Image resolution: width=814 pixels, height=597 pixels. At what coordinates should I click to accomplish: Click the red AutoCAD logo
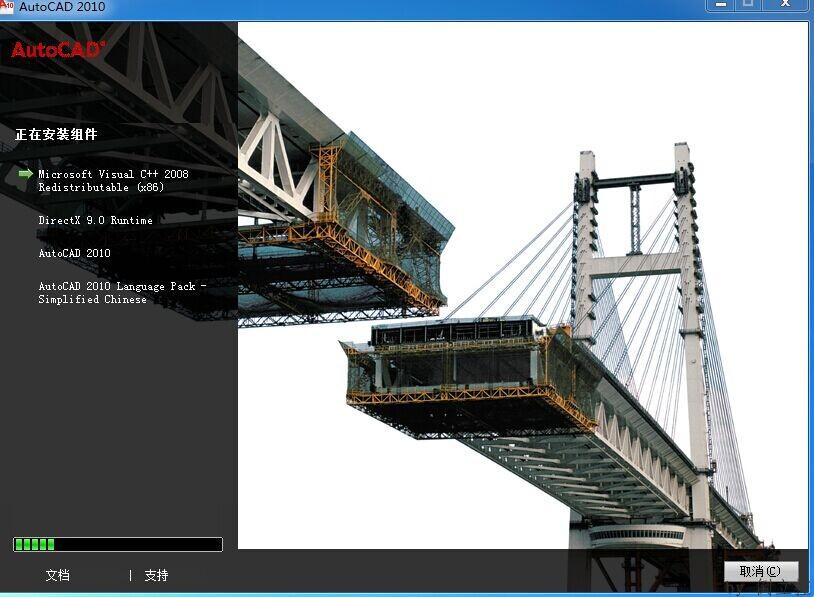pos(58,50)
